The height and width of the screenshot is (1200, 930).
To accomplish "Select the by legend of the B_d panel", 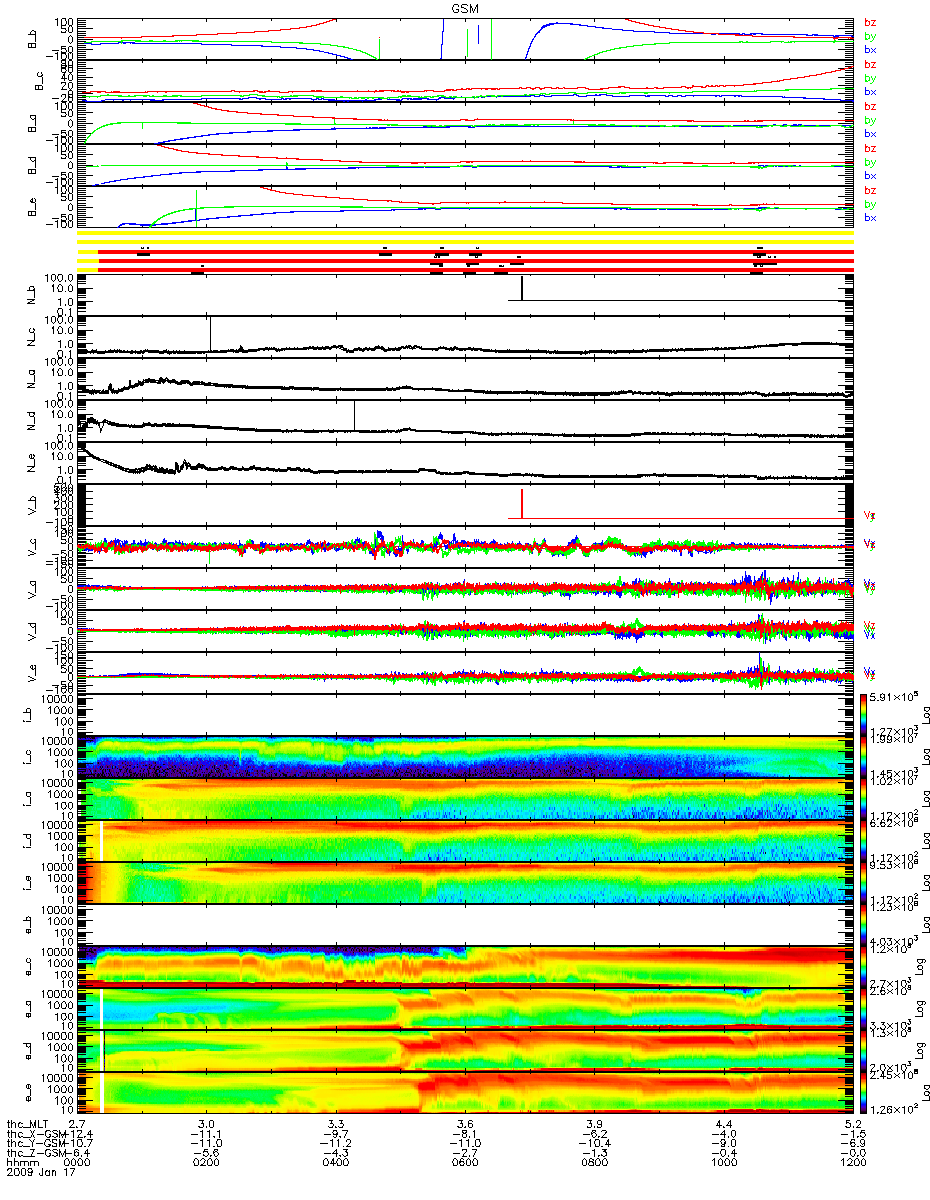I will point(870,162).
